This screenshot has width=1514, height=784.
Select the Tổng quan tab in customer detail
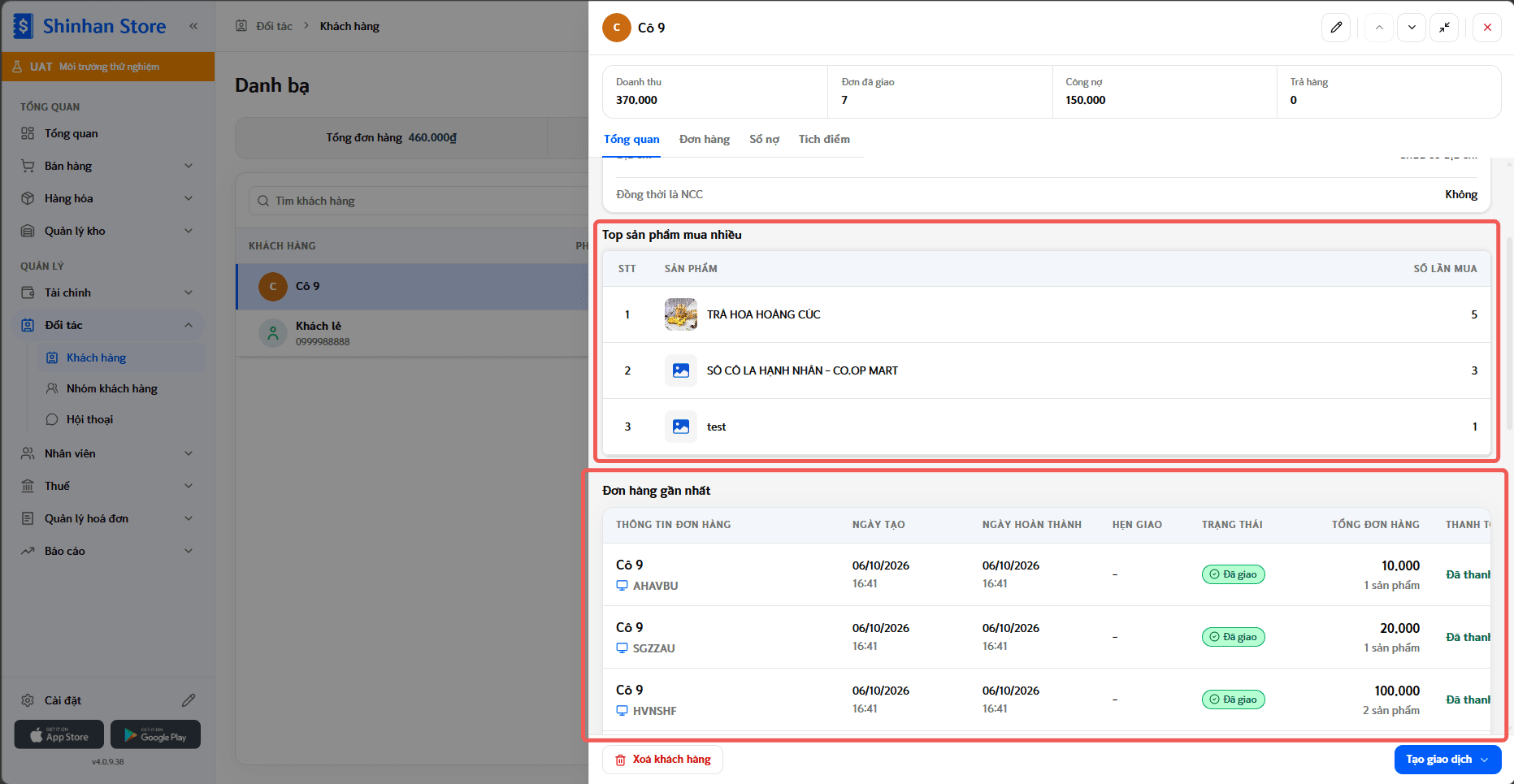coord(631,140)
